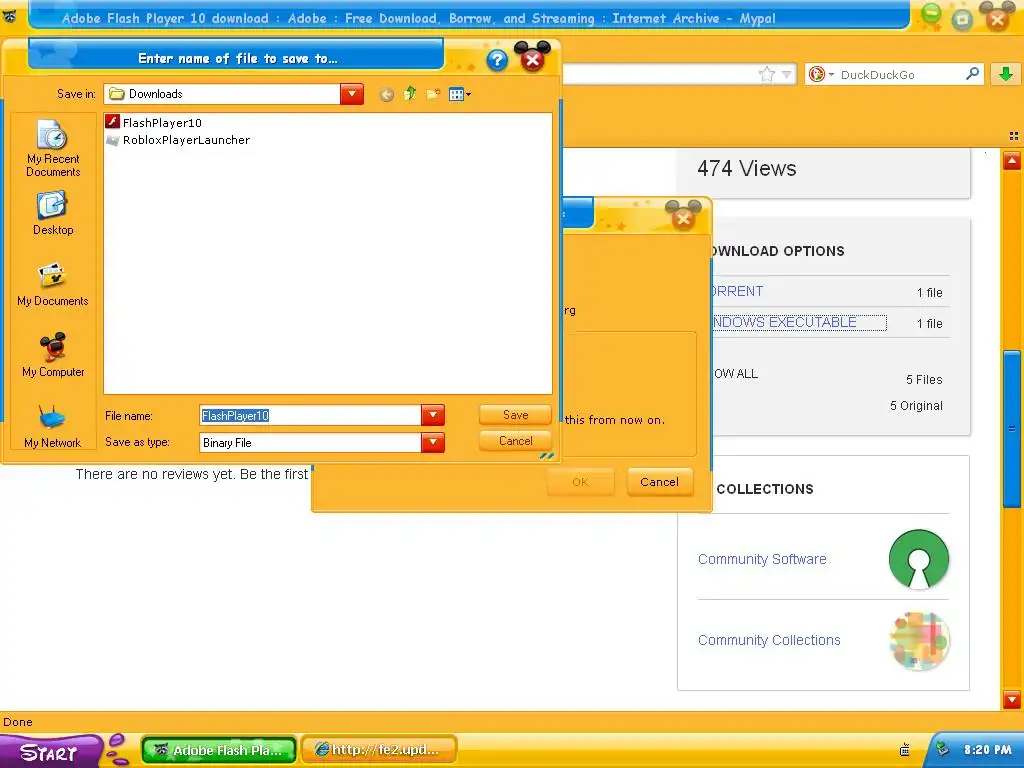Click the 5 Original text
The image size is (1024, 768).
click(x=916, y=406)
